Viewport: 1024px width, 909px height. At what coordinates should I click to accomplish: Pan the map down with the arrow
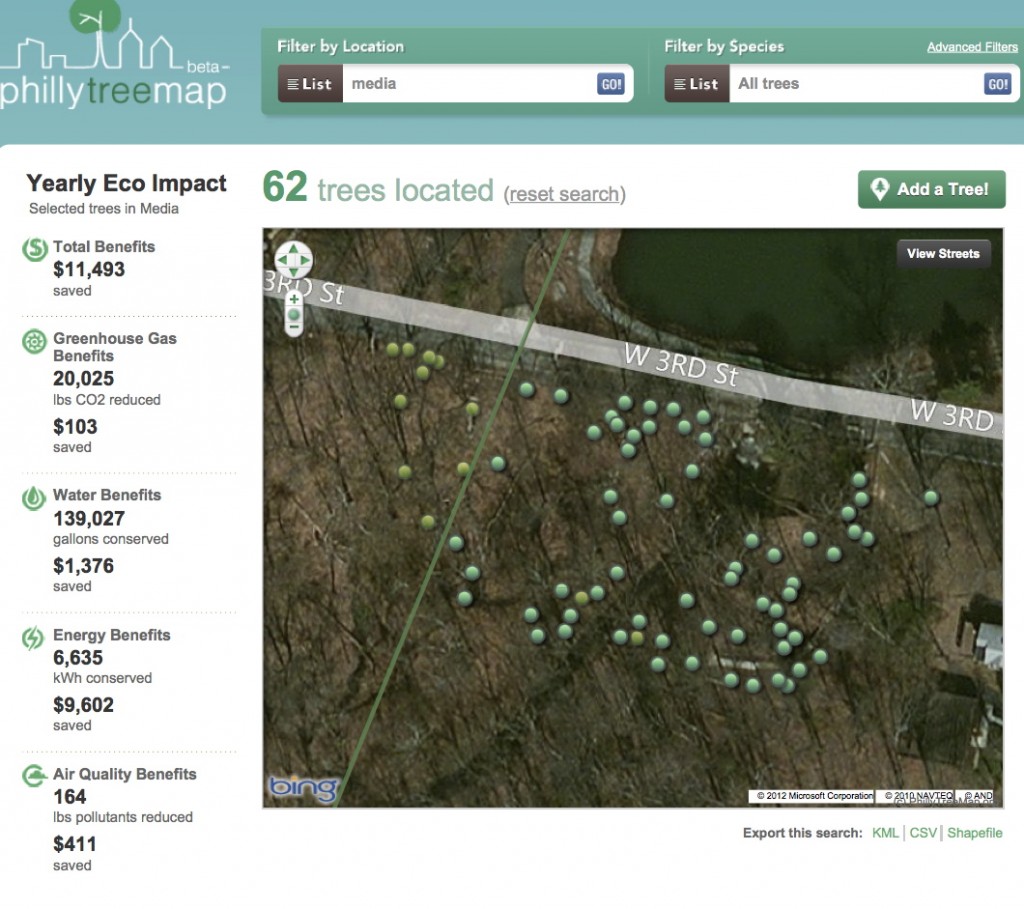click(293, 272)
